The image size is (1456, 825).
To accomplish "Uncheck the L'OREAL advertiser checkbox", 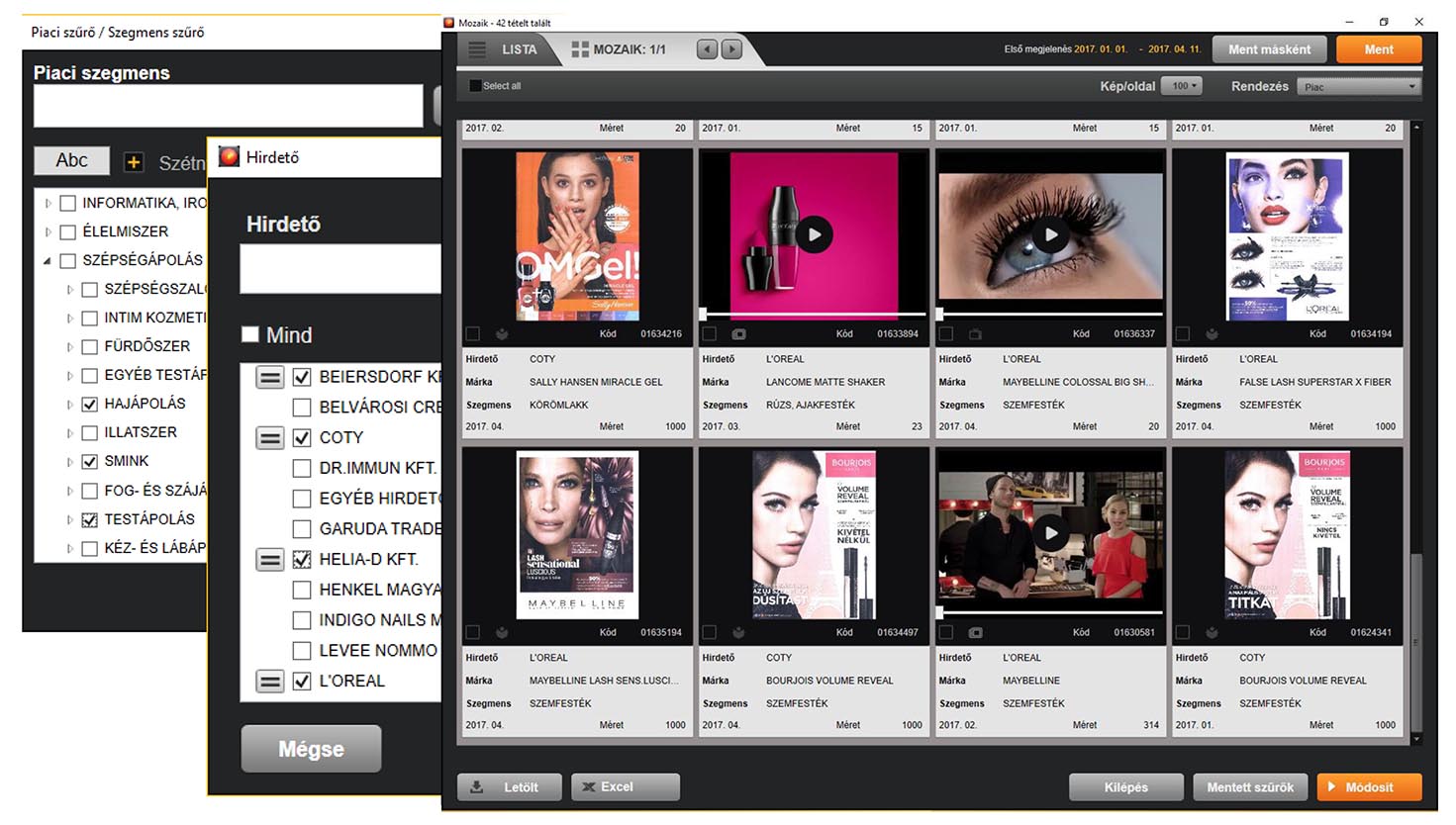I will (302, 682).
